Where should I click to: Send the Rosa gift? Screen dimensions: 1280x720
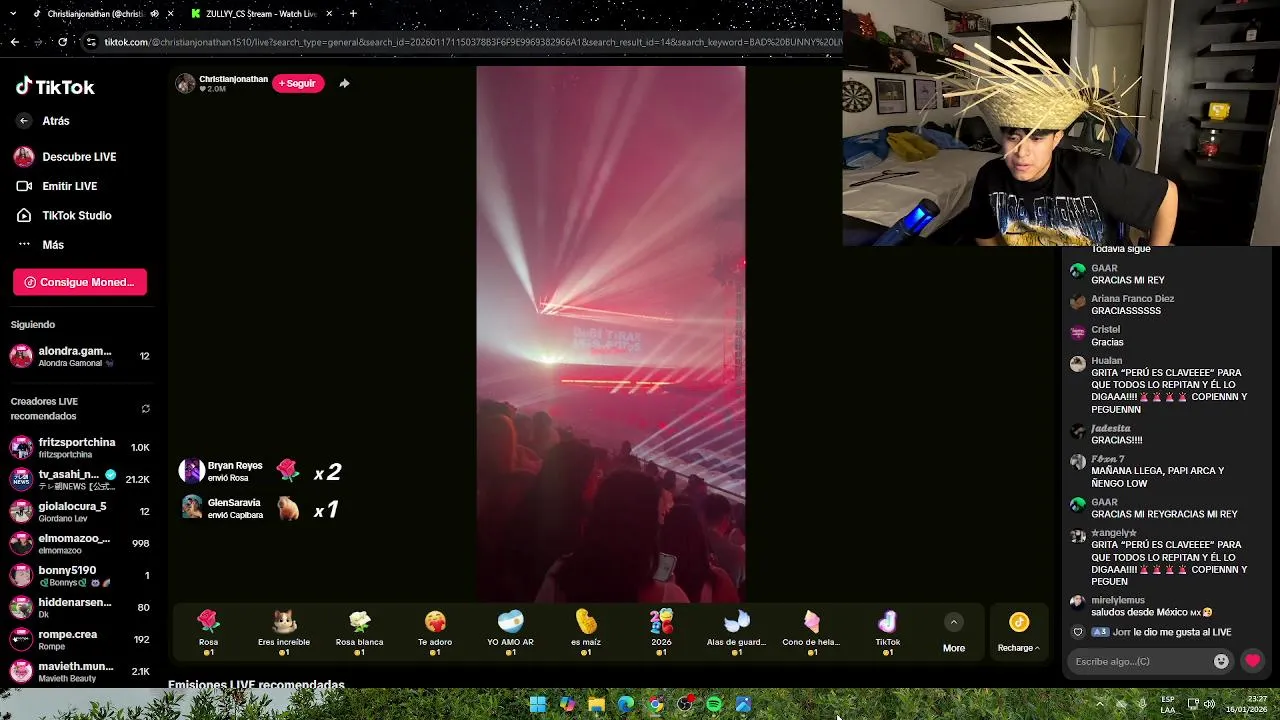(x=208, y=632)
